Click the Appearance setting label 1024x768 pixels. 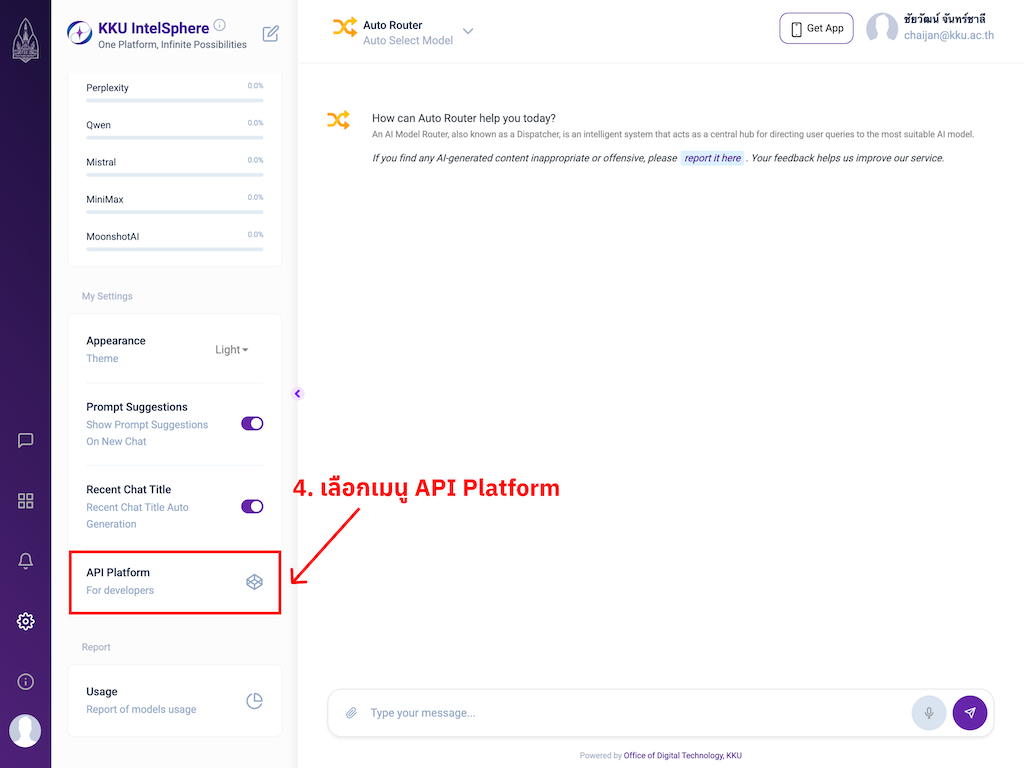(116, 341)
